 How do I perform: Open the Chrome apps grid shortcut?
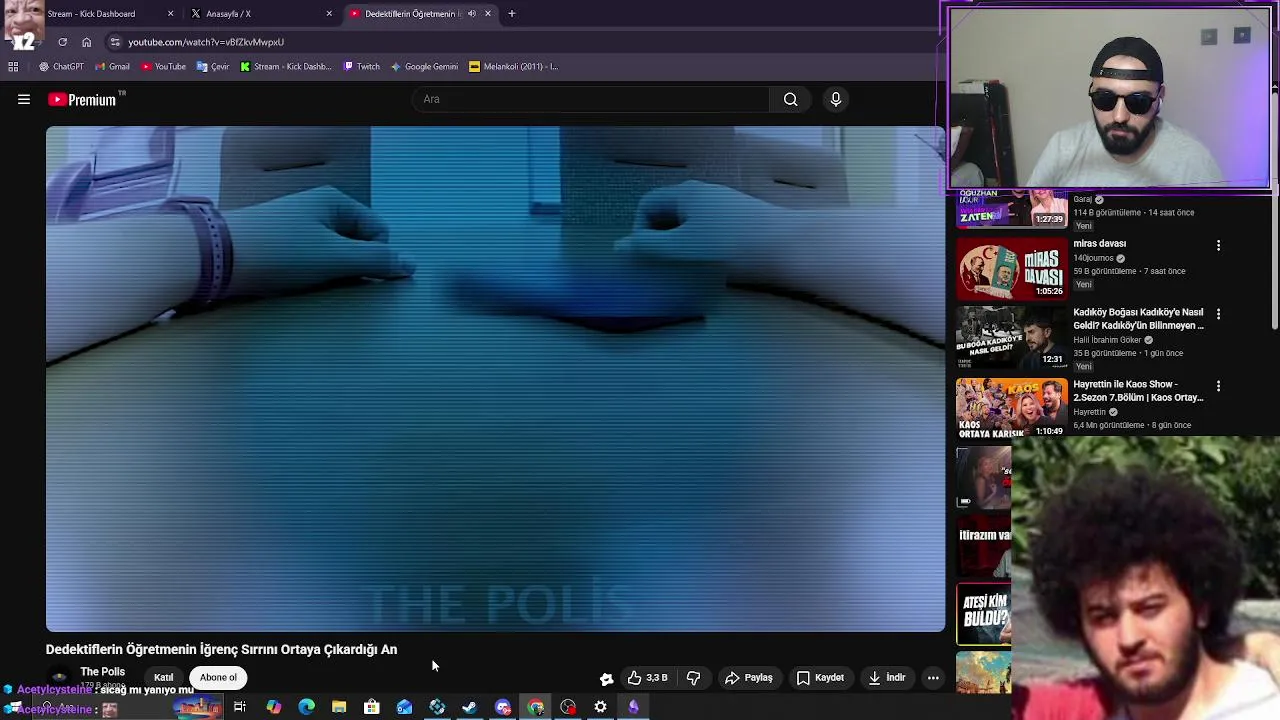click(x=13, y=67)
